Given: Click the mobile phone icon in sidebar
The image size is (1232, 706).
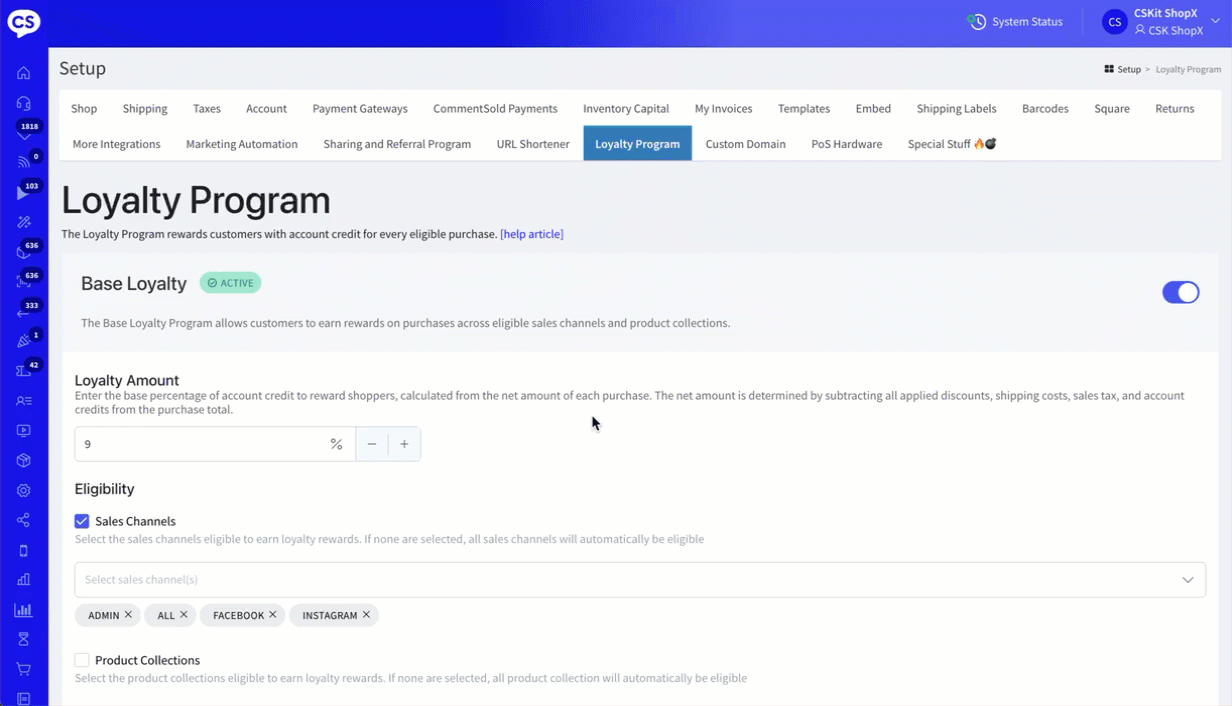Looking at the screenshot, I should [24, 550].
